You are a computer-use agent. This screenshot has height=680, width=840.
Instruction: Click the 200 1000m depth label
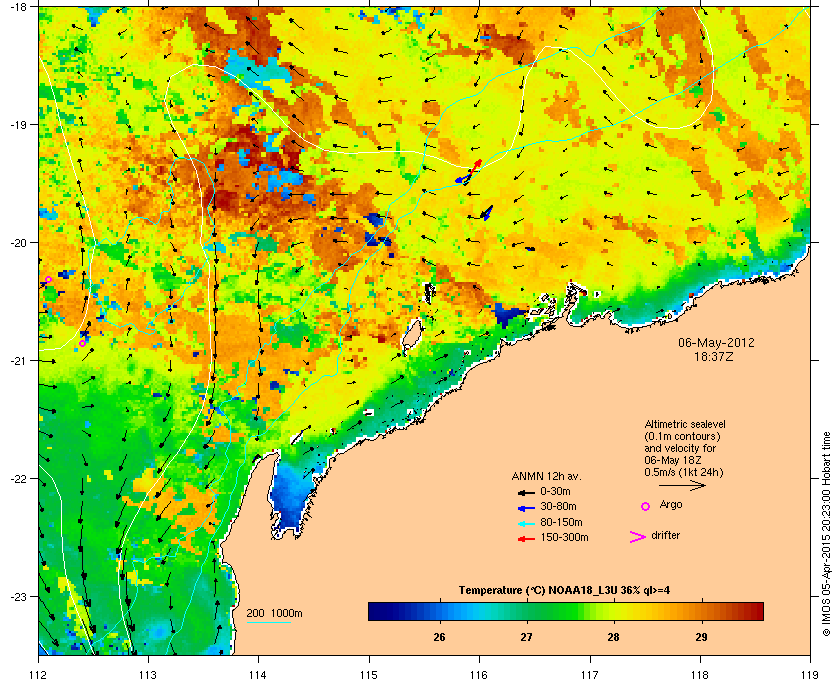(274, 614)
